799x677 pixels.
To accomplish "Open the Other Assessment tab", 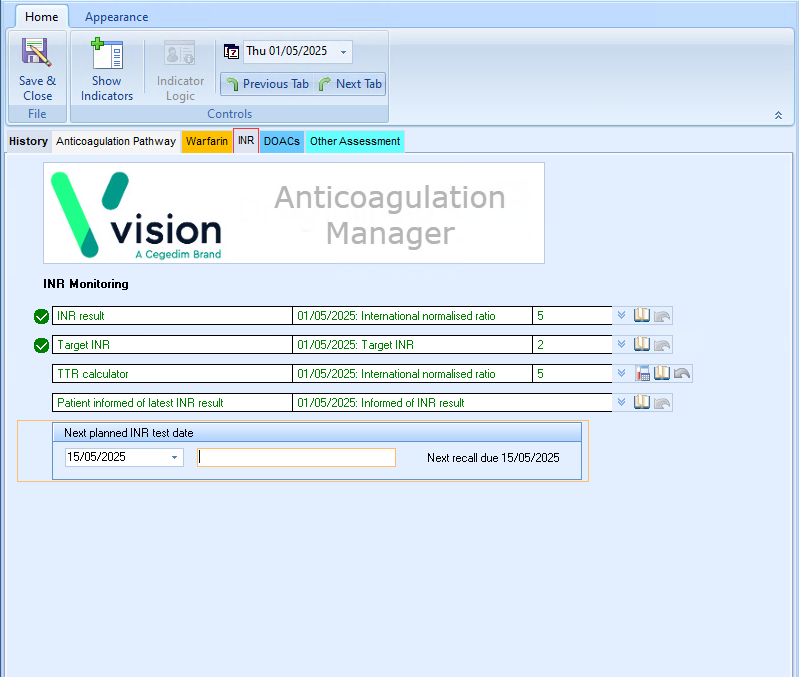I will coord(355,141).
